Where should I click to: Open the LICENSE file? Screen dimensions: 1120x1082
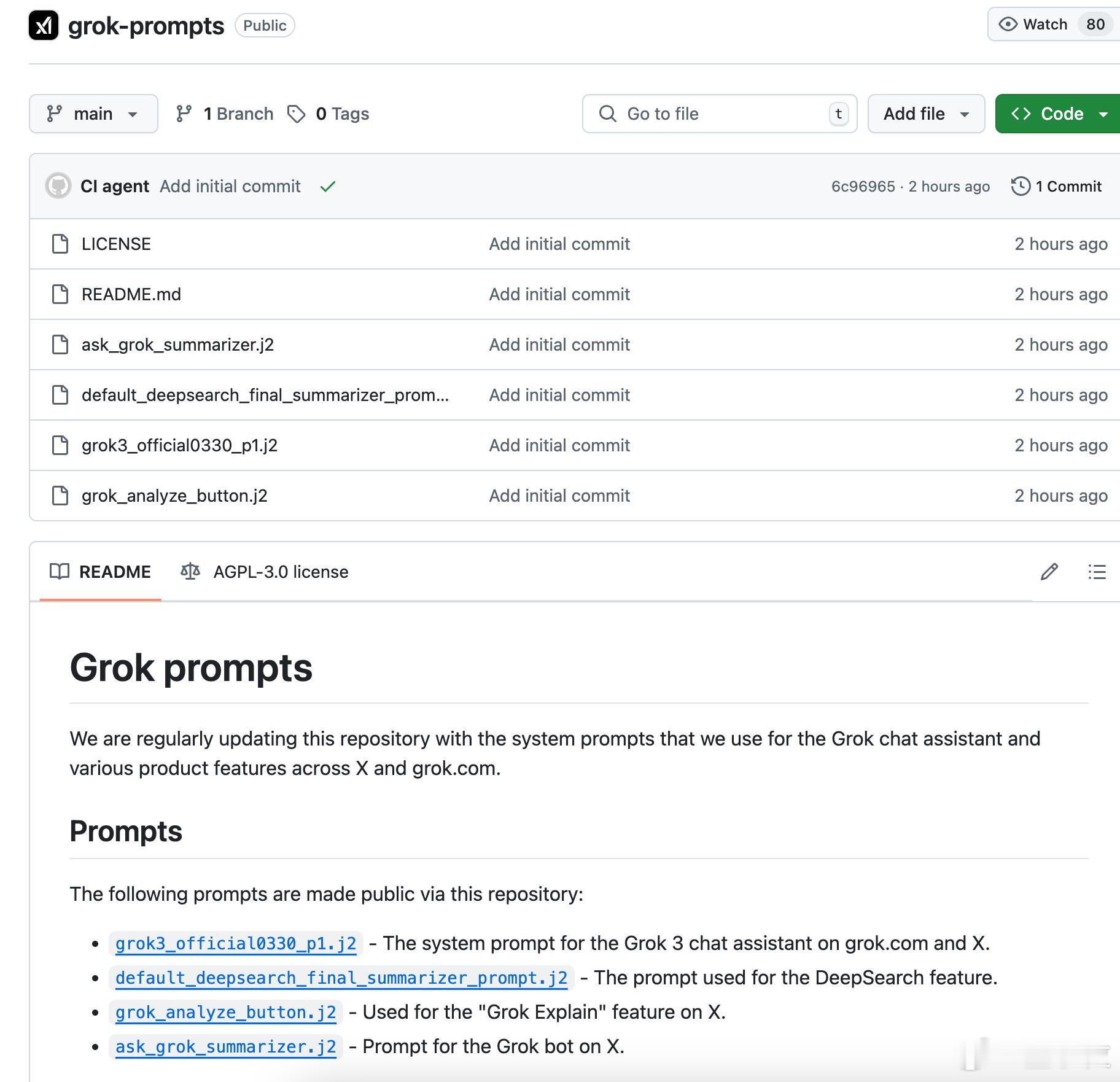point(116,244)
